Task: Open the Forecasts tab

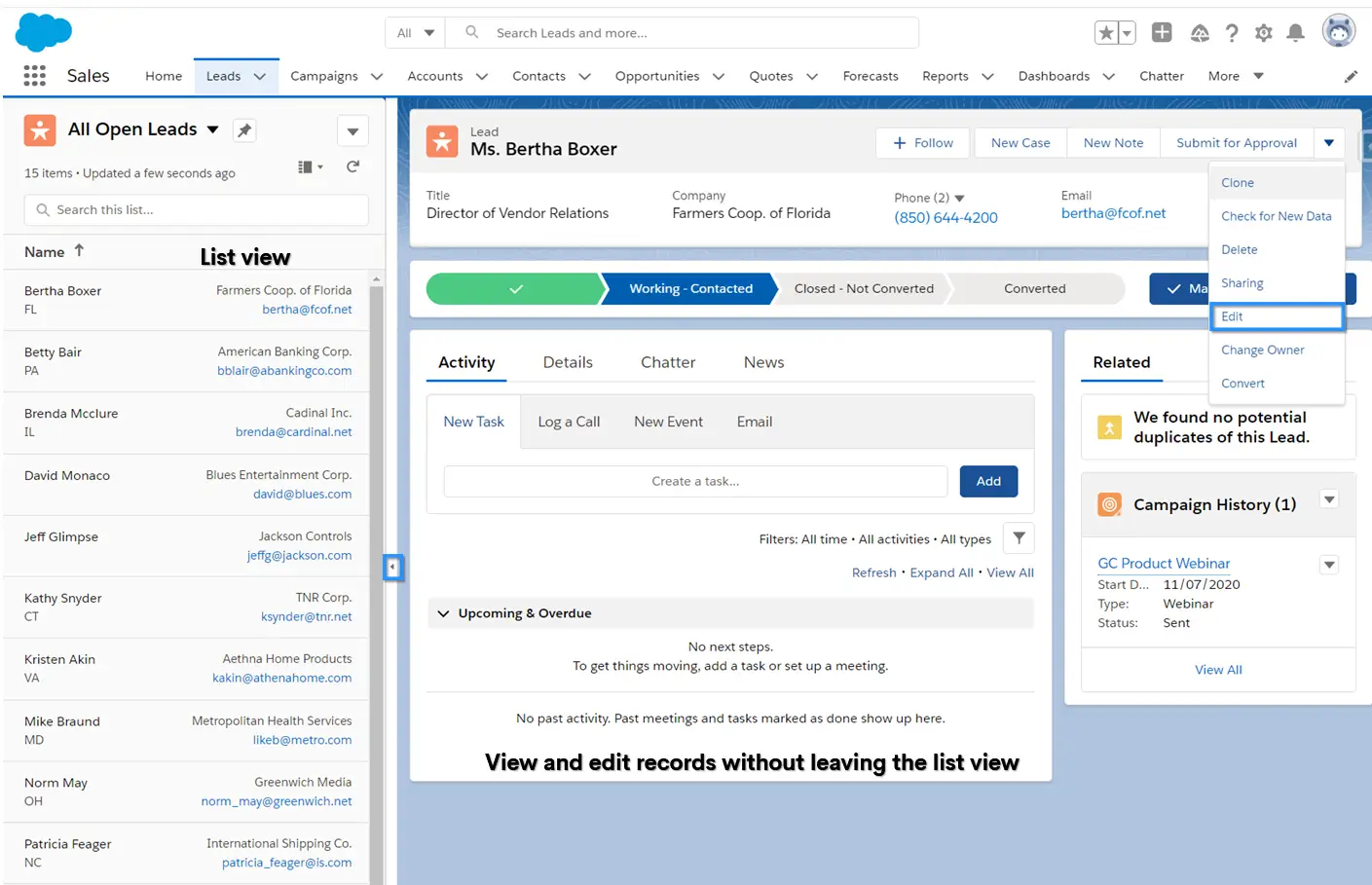Action: pos(871,76)
